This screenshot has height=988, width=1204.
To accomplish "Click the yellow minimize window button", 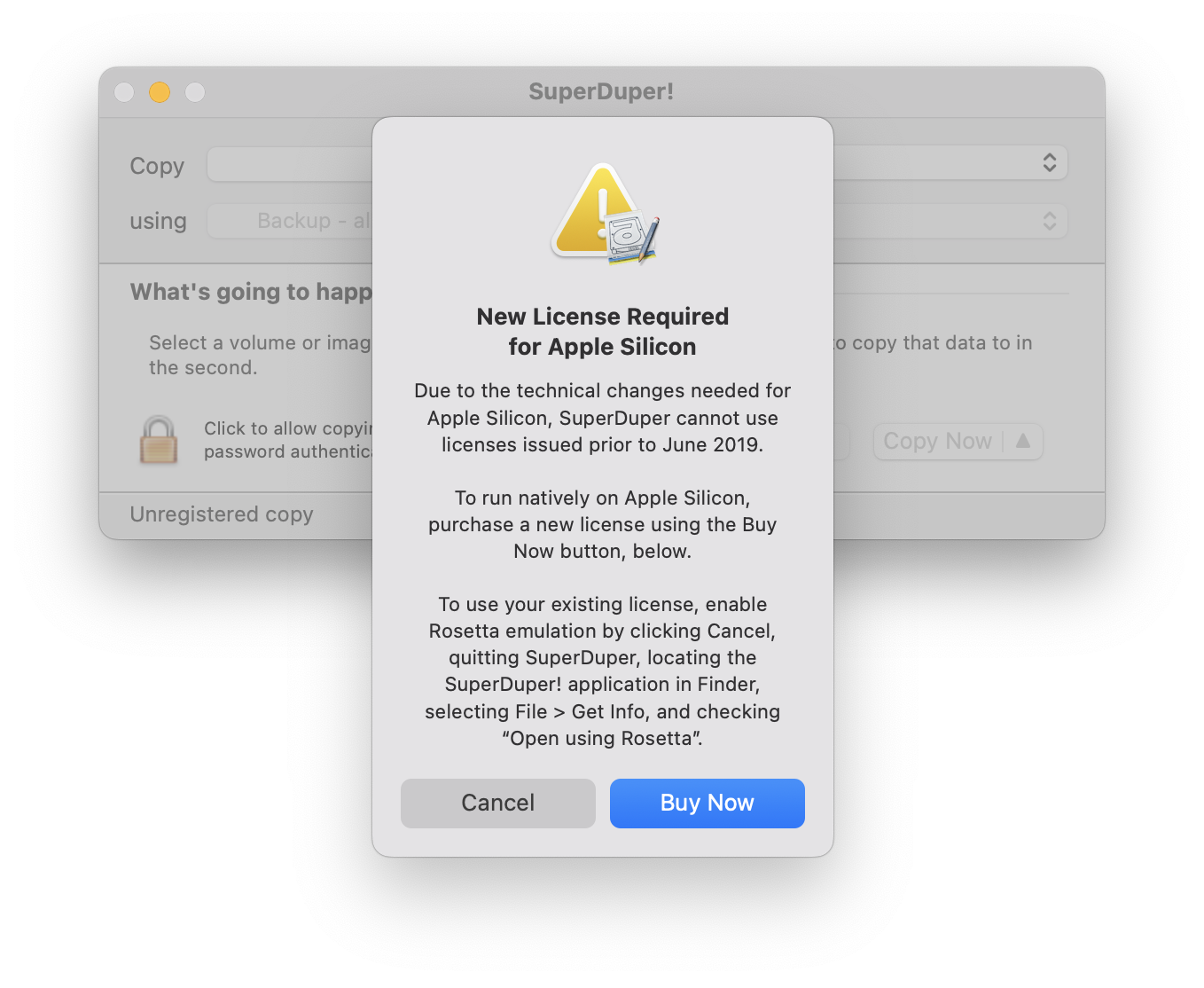I will [160, 92].
